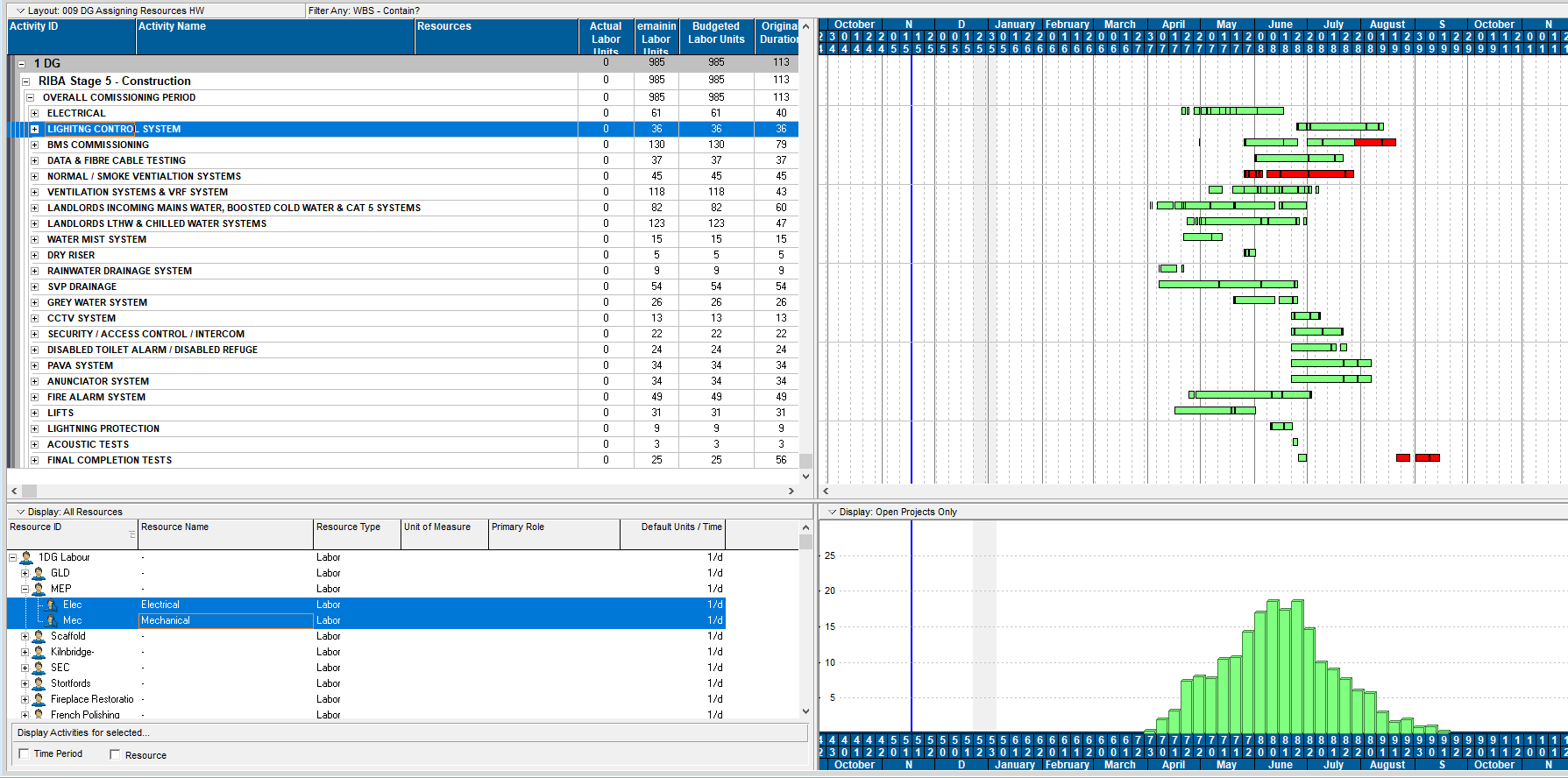The height and width of the screenshot is (778, 1568).
Task: Open the Layout options dropdown arrow
Action: tap(21, 11)
